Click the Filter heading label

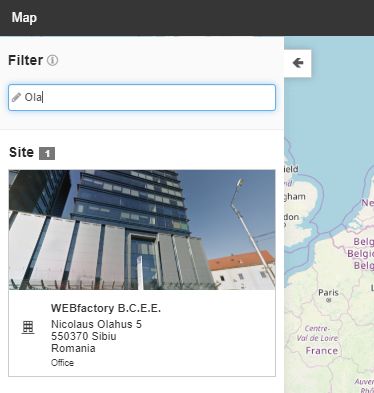click(x=26, y=60)
